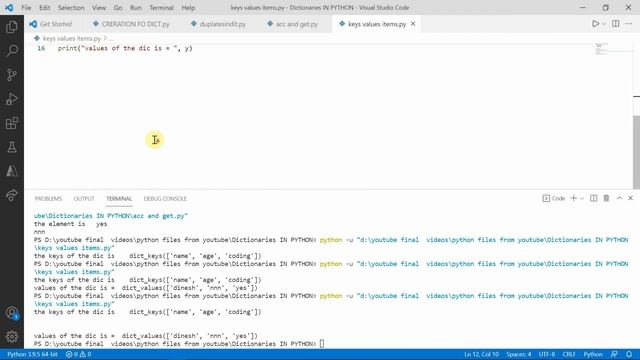Close the keys values items.py tab
Image resolution: width=640 pixels, height=360 pixels.
413,24
